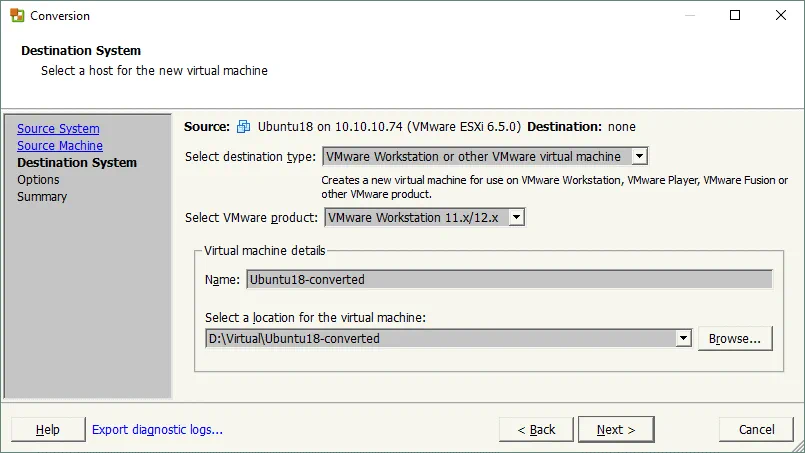Click the Conversion app icon in title bar

(17, 15)
